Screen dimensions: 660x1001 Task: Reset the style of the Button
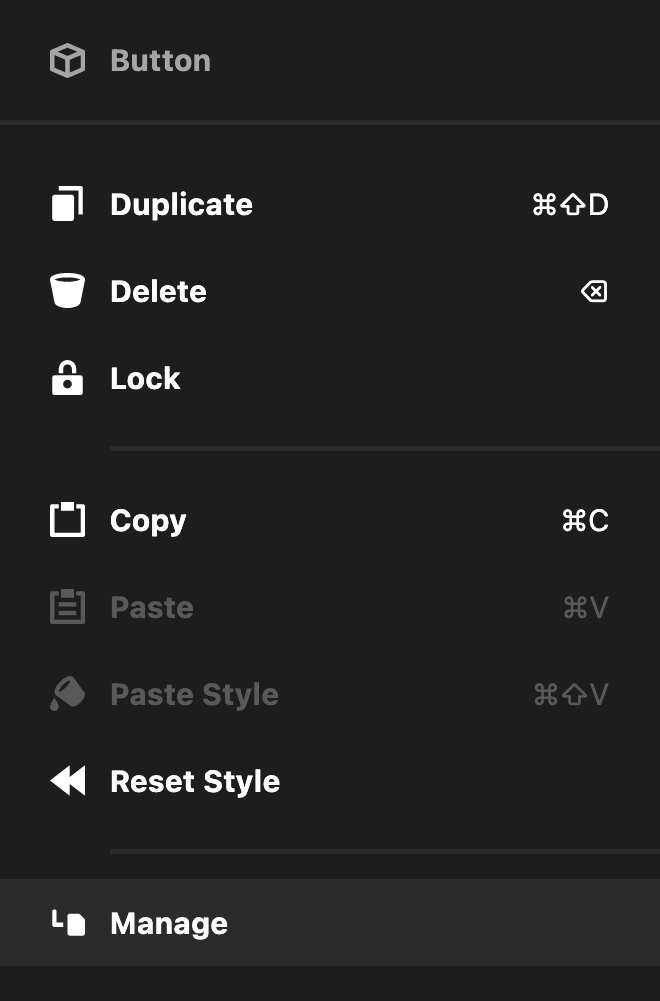(x=194, y=781)
